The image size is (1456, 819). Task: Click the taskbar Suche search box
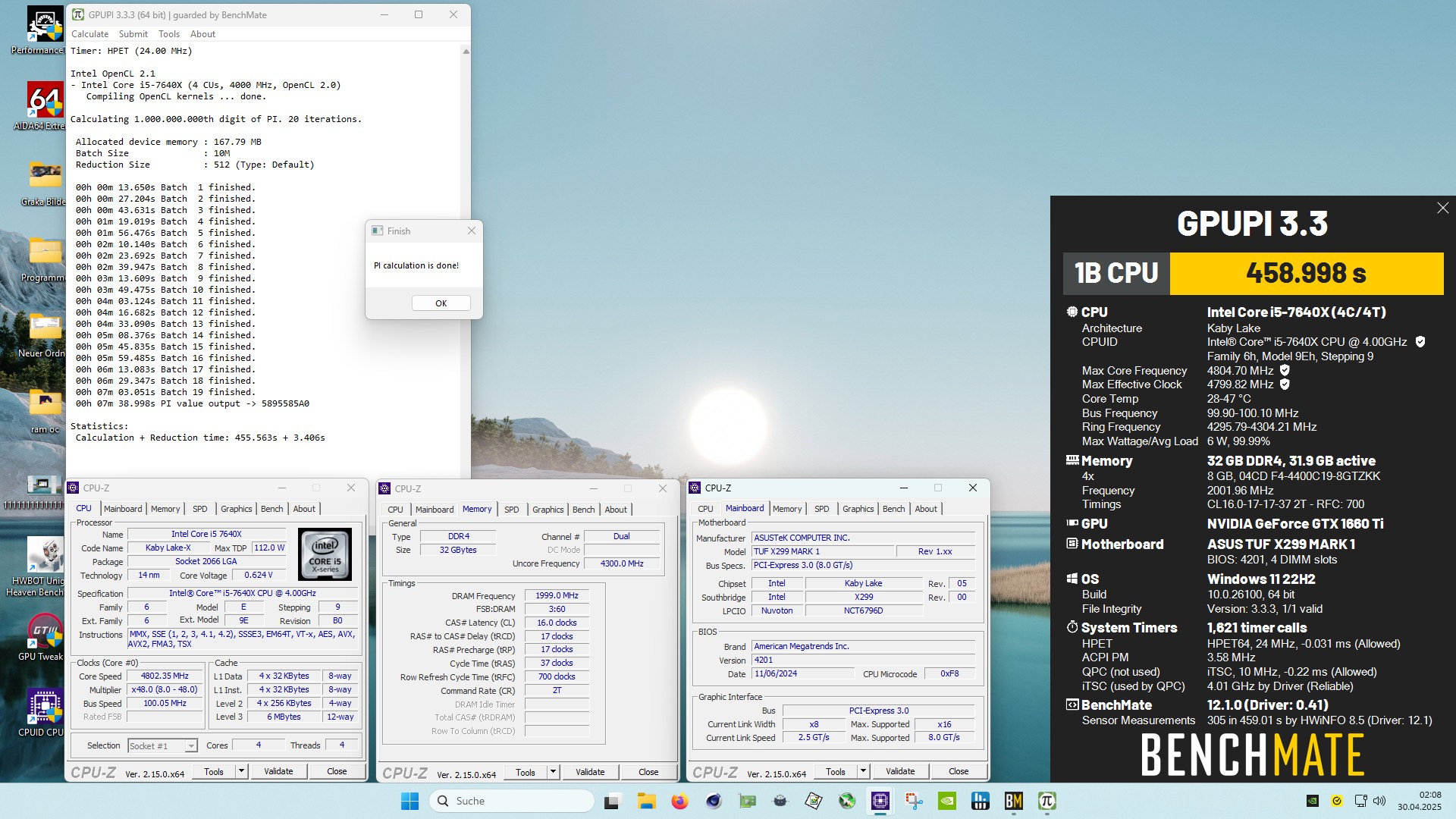[512, 801]
